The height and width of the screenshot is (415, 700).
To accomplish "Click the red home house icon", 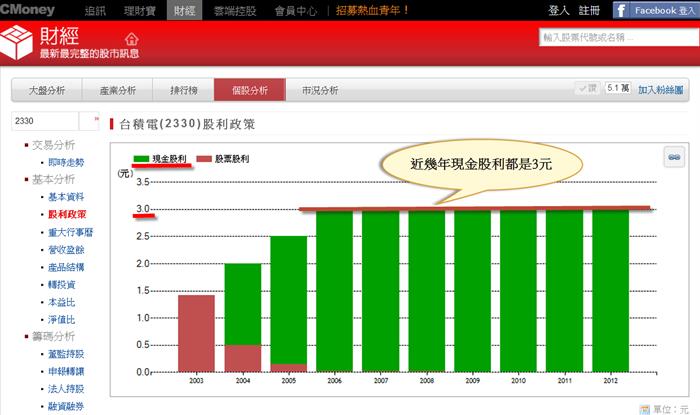I will pyautogui.click(x=132, y=39).
